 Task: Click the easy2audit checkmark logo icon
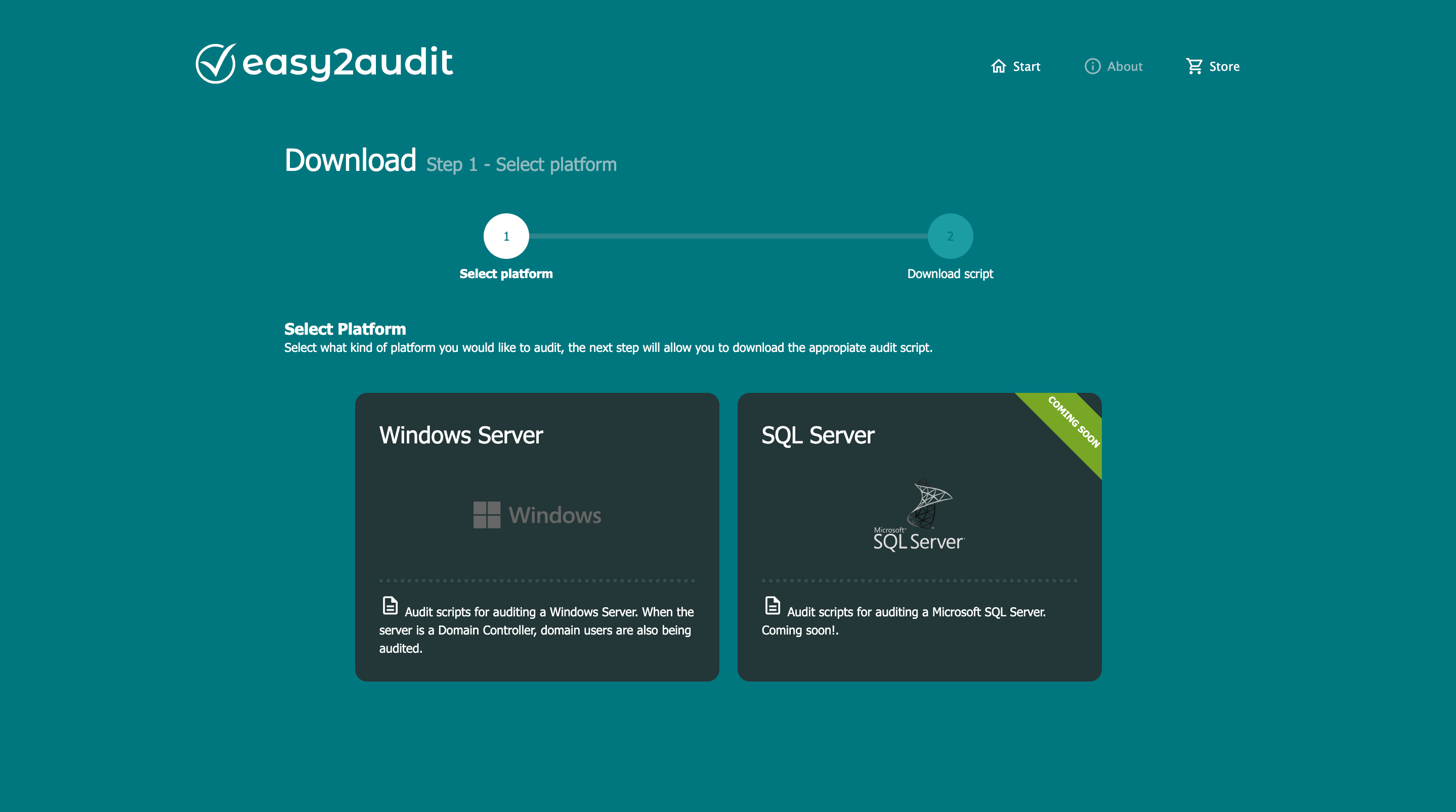(216, 63)
